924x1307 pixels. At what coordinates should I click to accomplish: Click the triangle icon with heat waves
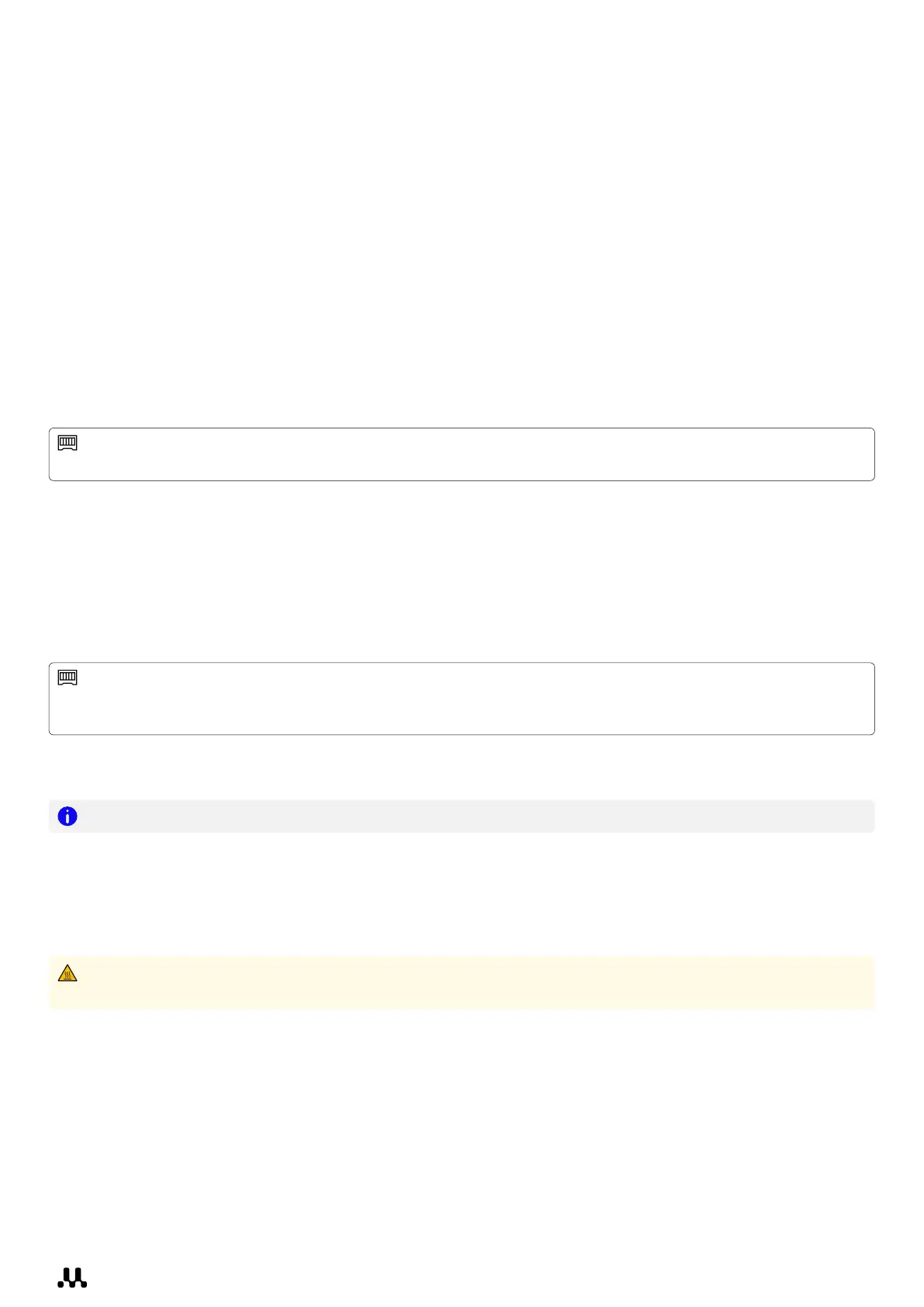pyautogui.click(x=67, y=973)
